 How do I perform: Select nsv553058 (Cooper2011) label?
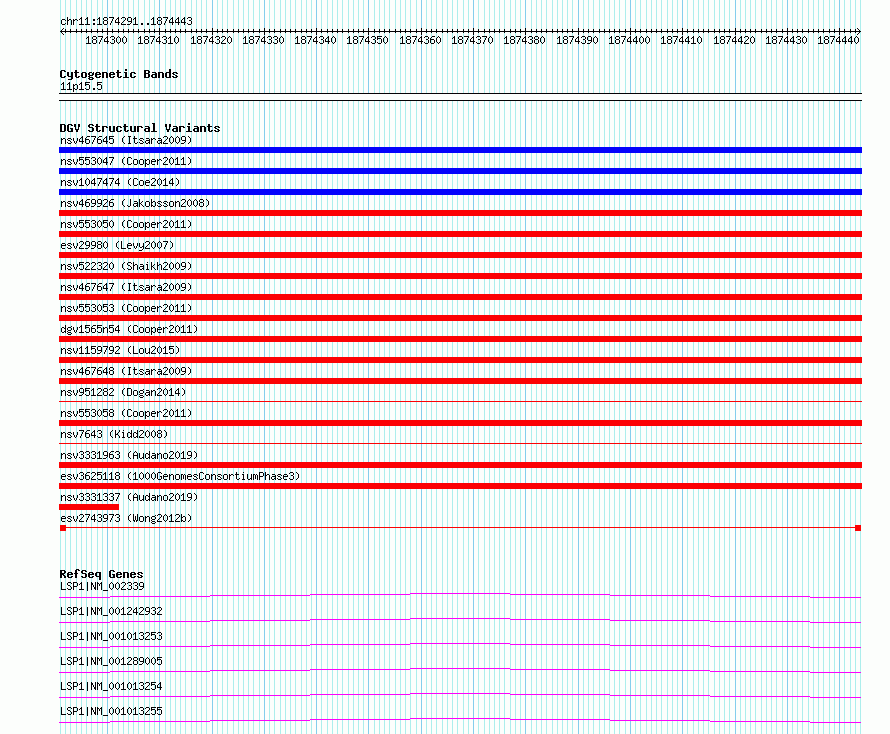point(126,413)
